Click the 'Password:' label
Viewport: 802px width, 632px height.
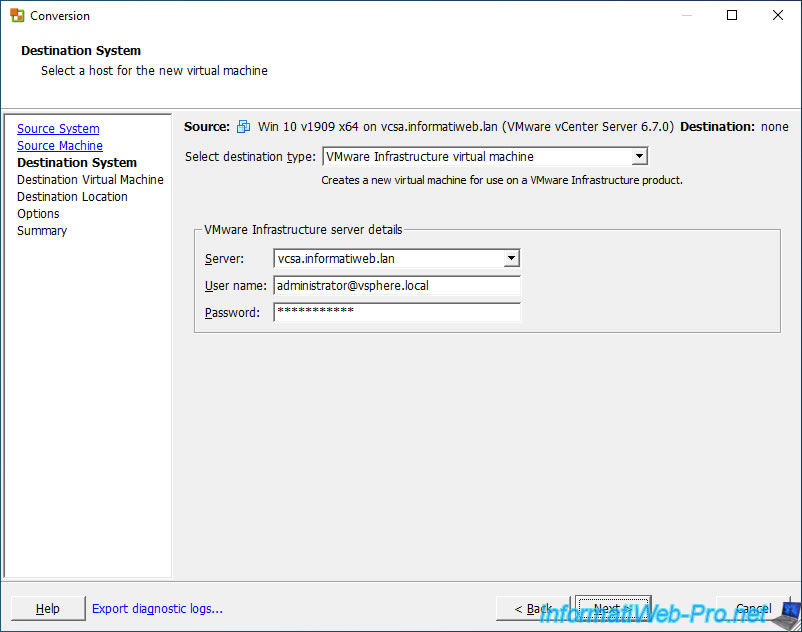tap(232, 313)
